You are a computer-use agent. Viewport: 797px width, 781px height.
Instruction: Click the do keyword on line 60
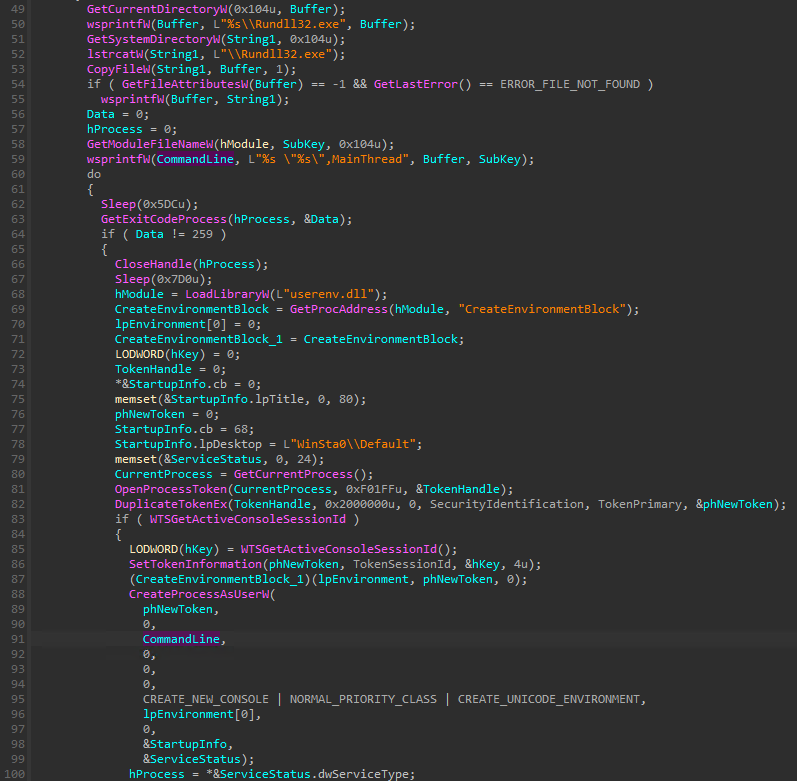coord(94,174)
